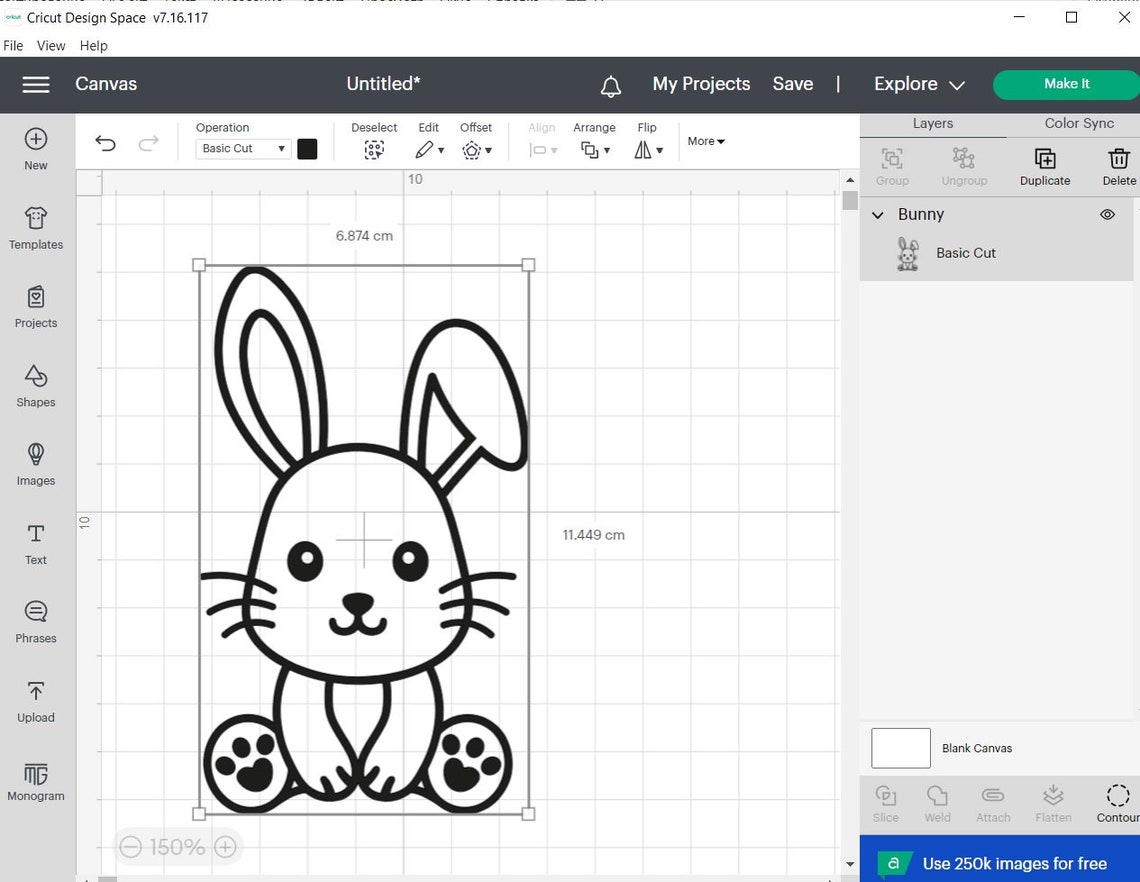Hide the Bunny layer
Image resolution: width=1140 pixels, height=882 pixels.
point(1107,214)
